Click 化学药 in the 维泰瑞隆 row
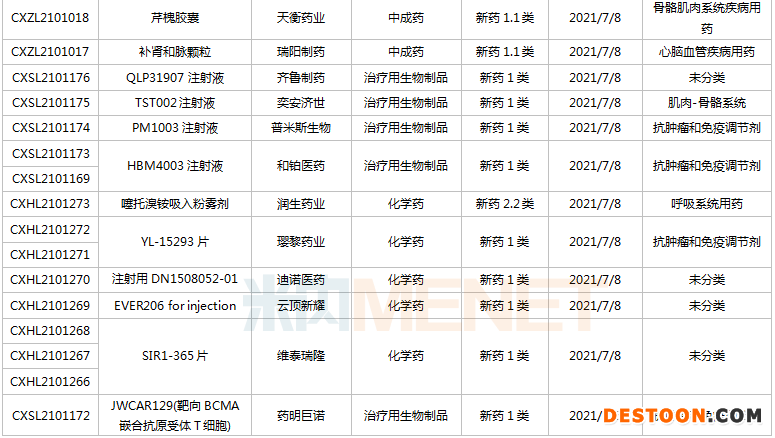The image size is (775, 438). click(x=406, y=356)
